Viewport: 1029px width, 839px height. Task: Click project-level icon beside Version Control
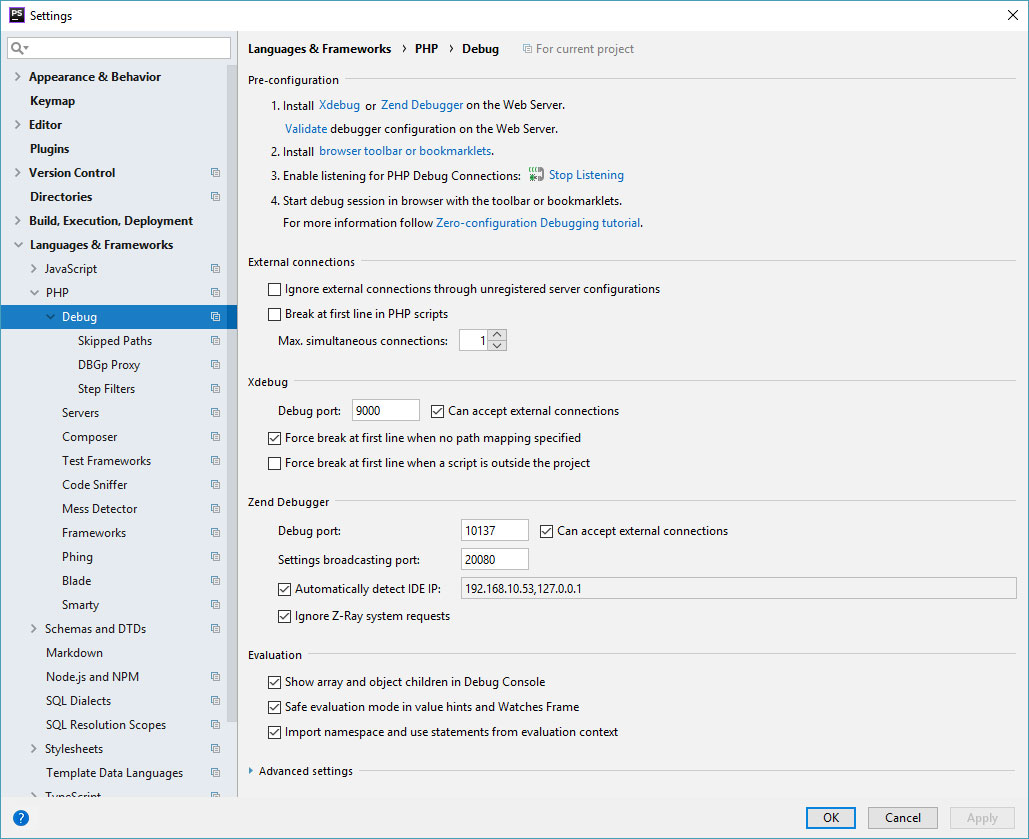click(215, 173)
